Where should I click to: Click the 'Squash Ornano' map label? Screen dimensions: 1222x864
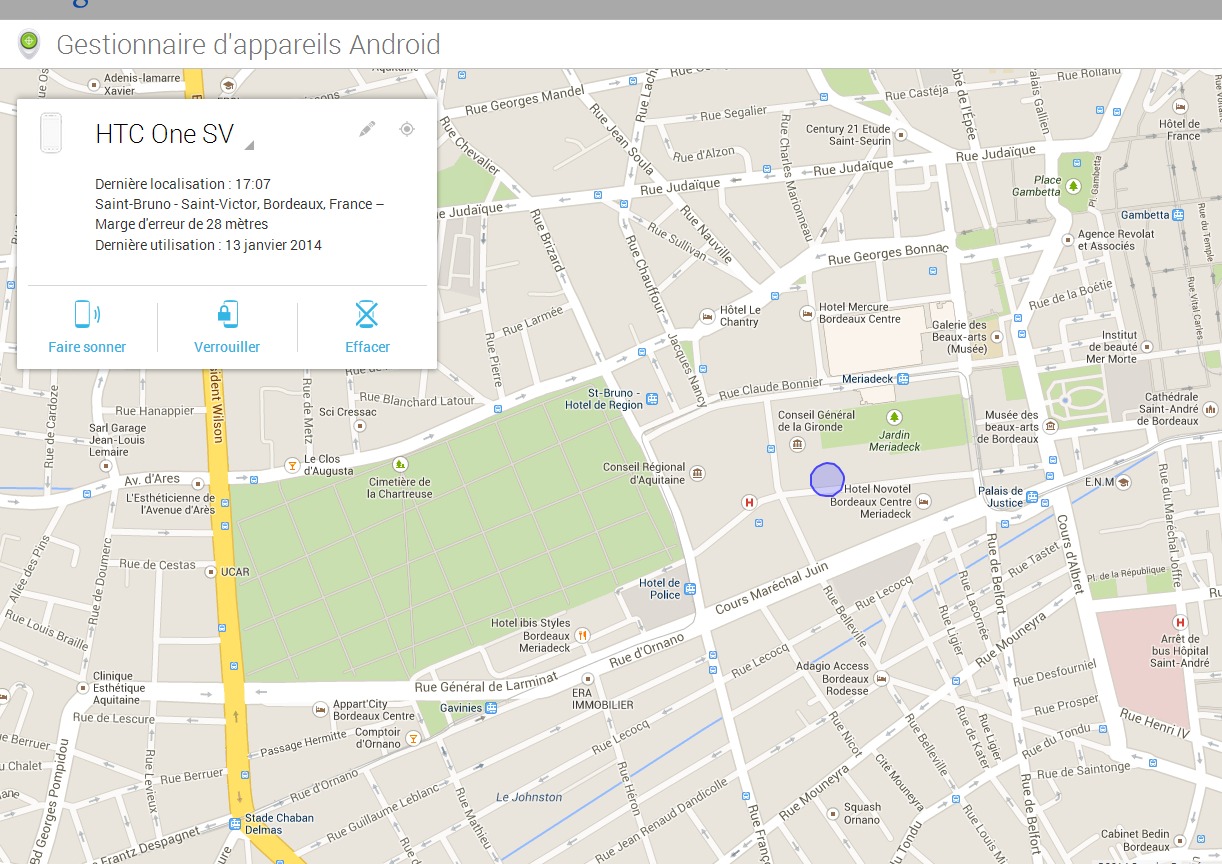pyautogui.click(x=863, y=814)
